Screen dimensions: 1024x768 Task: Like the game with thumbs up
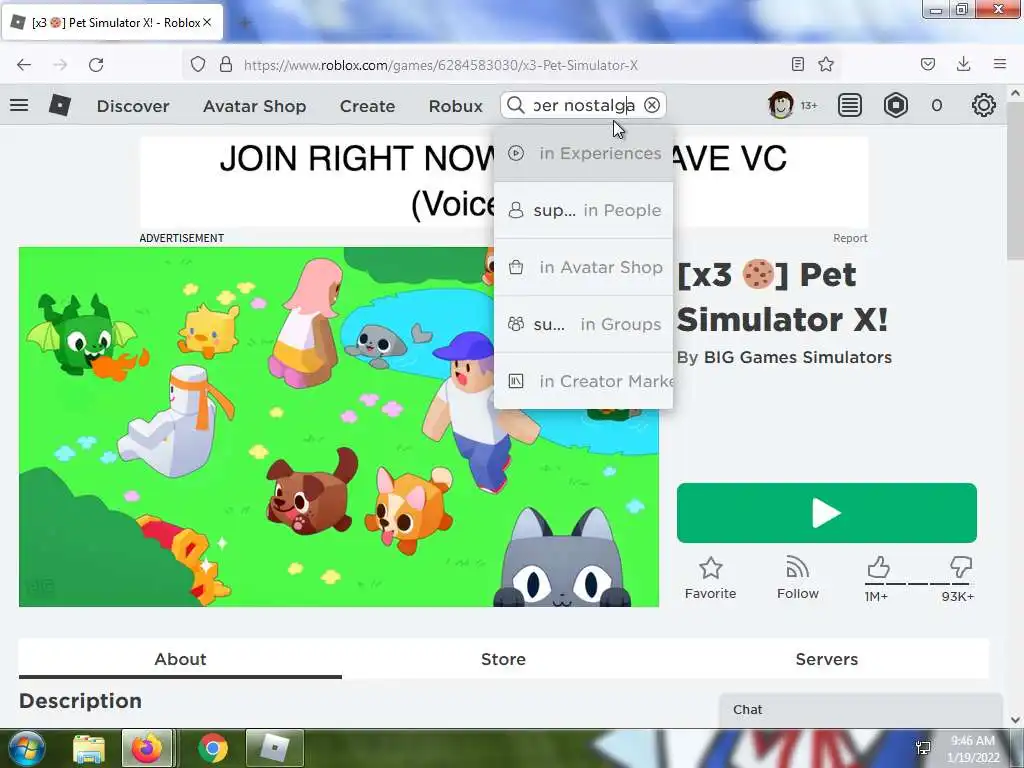tap(878, 567)
